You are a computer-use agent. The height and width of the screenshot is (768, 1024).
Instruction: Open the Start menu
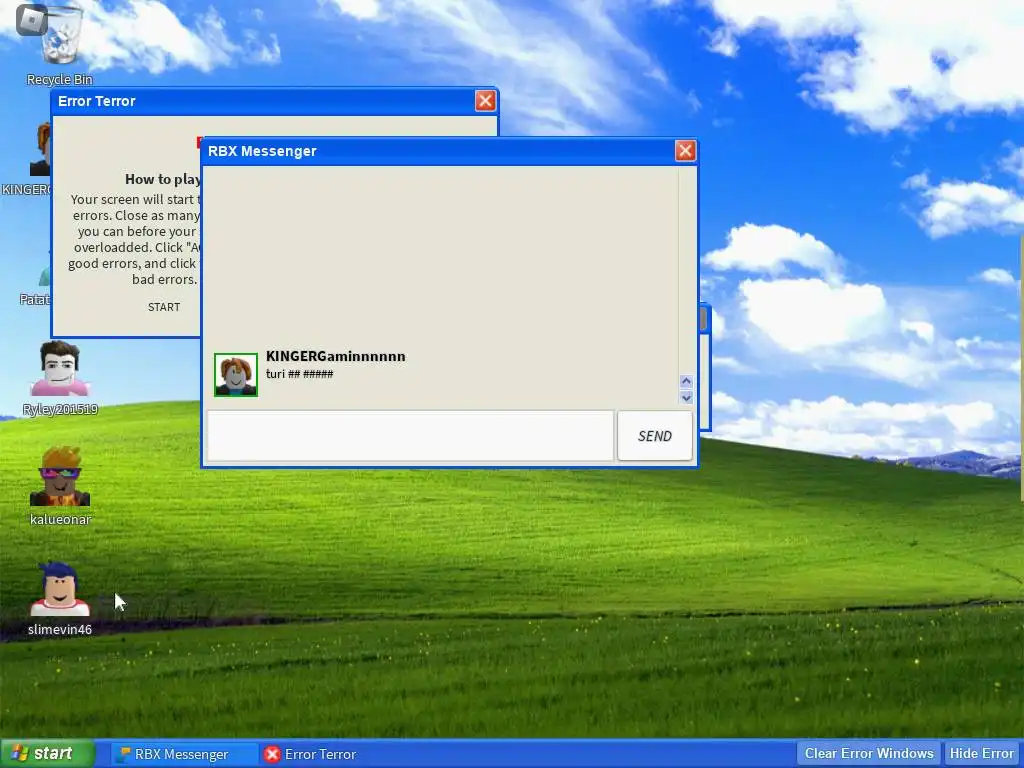point(47,754)
